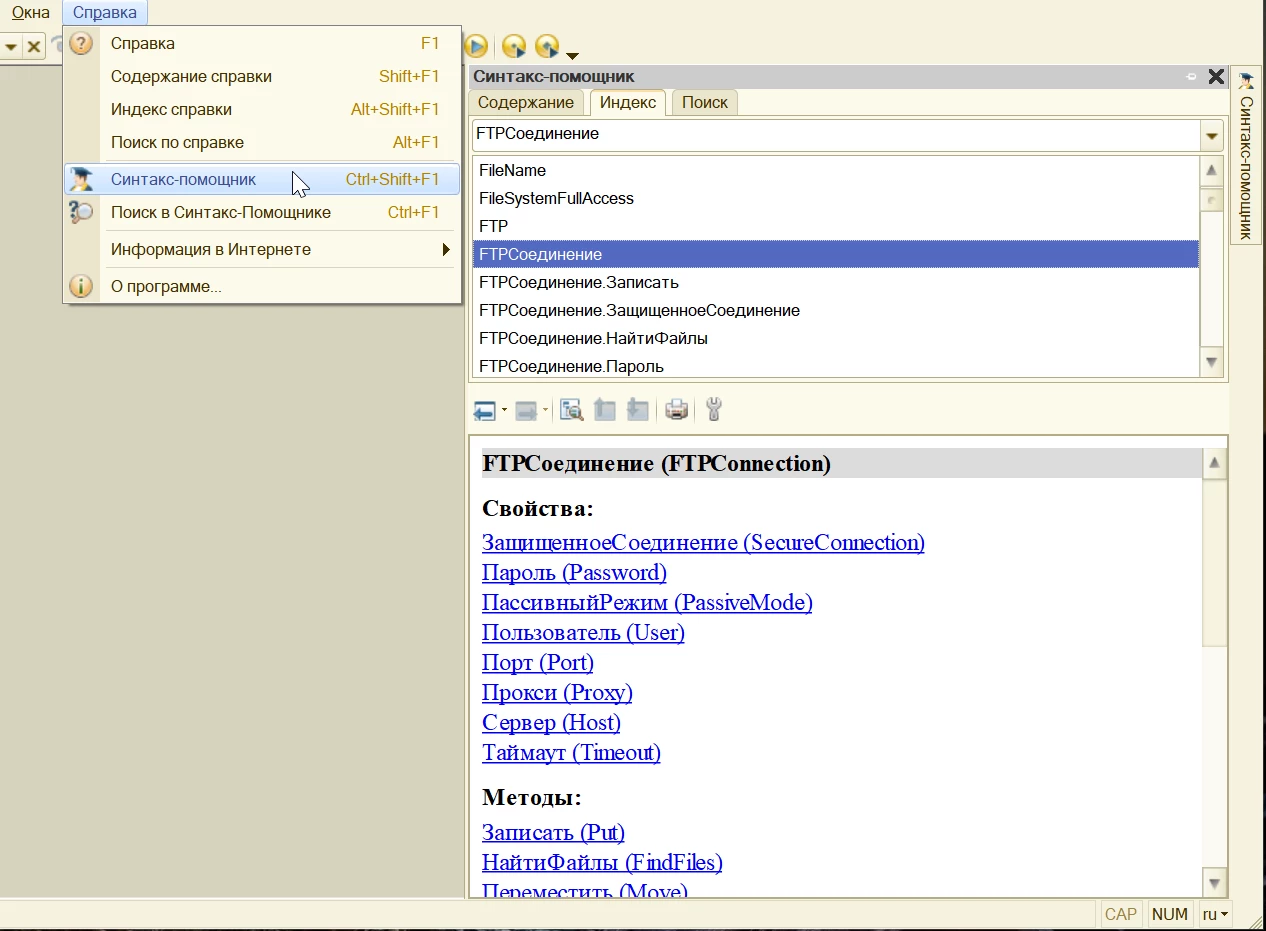
Task: Switch to the Поиск tab
Action: (705, 102)
